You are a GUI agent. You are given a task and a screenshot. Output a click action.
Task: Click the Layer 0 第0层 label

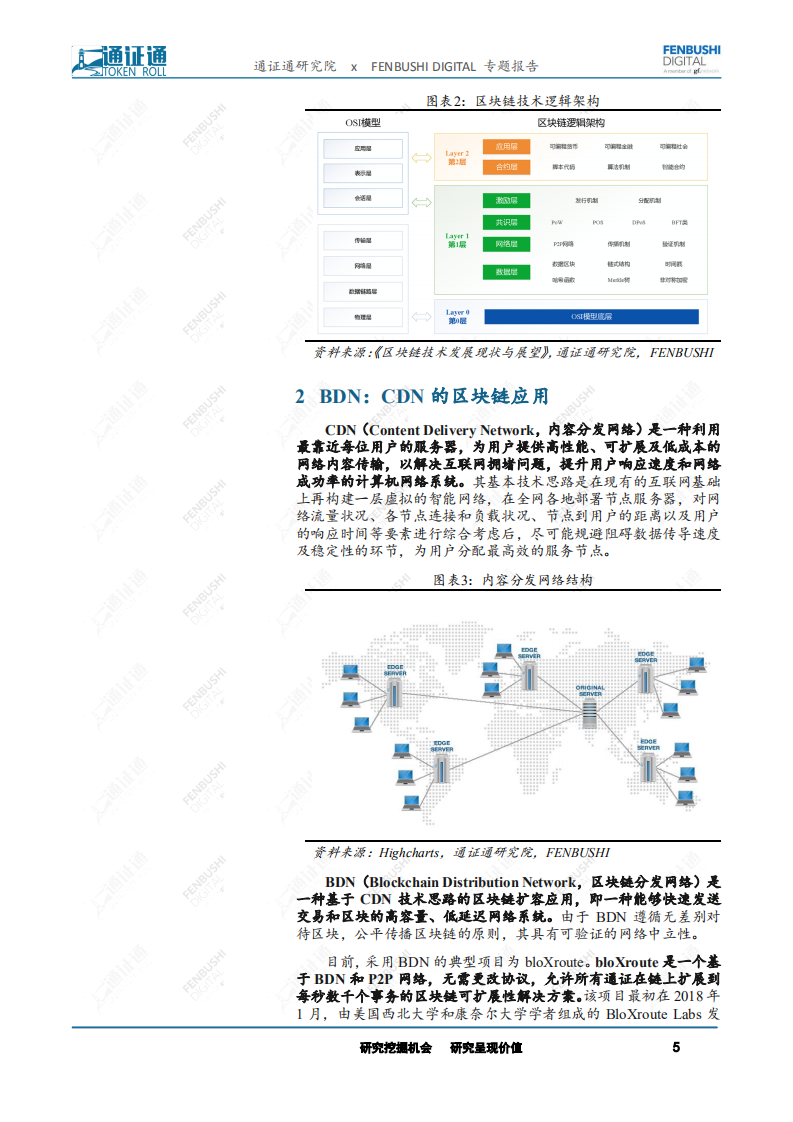pos(457,316)
